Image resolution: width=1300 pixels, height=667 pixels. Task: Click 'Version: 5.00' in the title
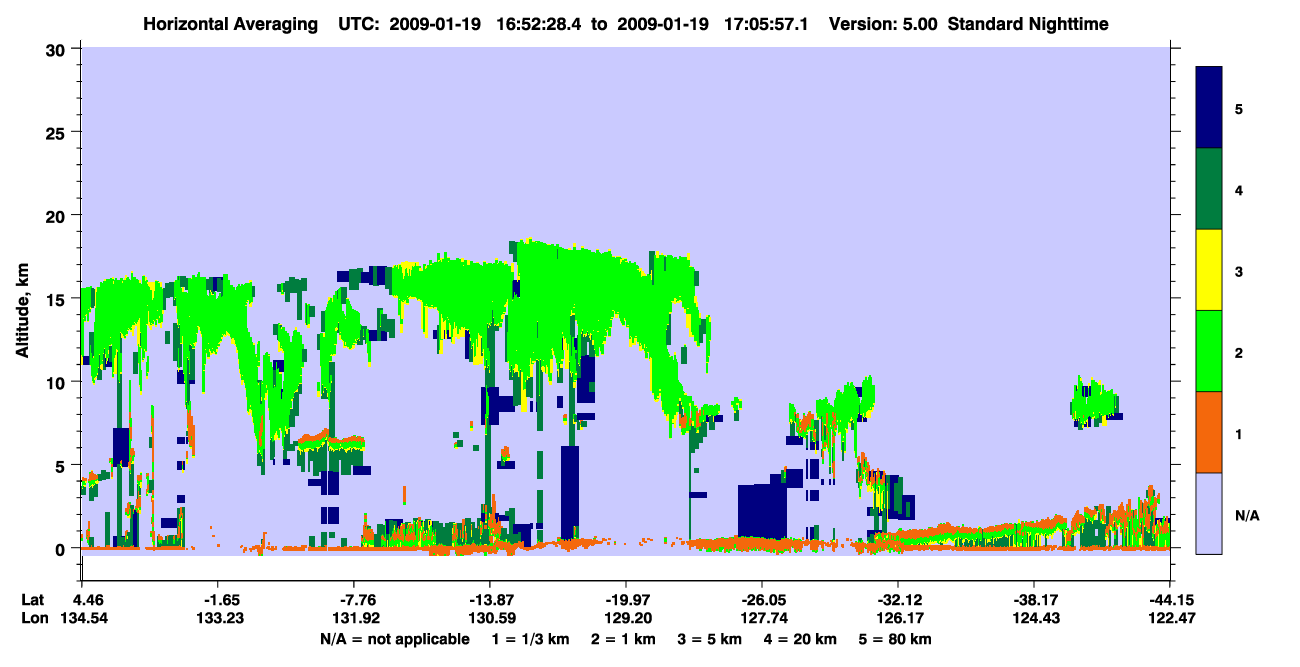click(883, 24)
